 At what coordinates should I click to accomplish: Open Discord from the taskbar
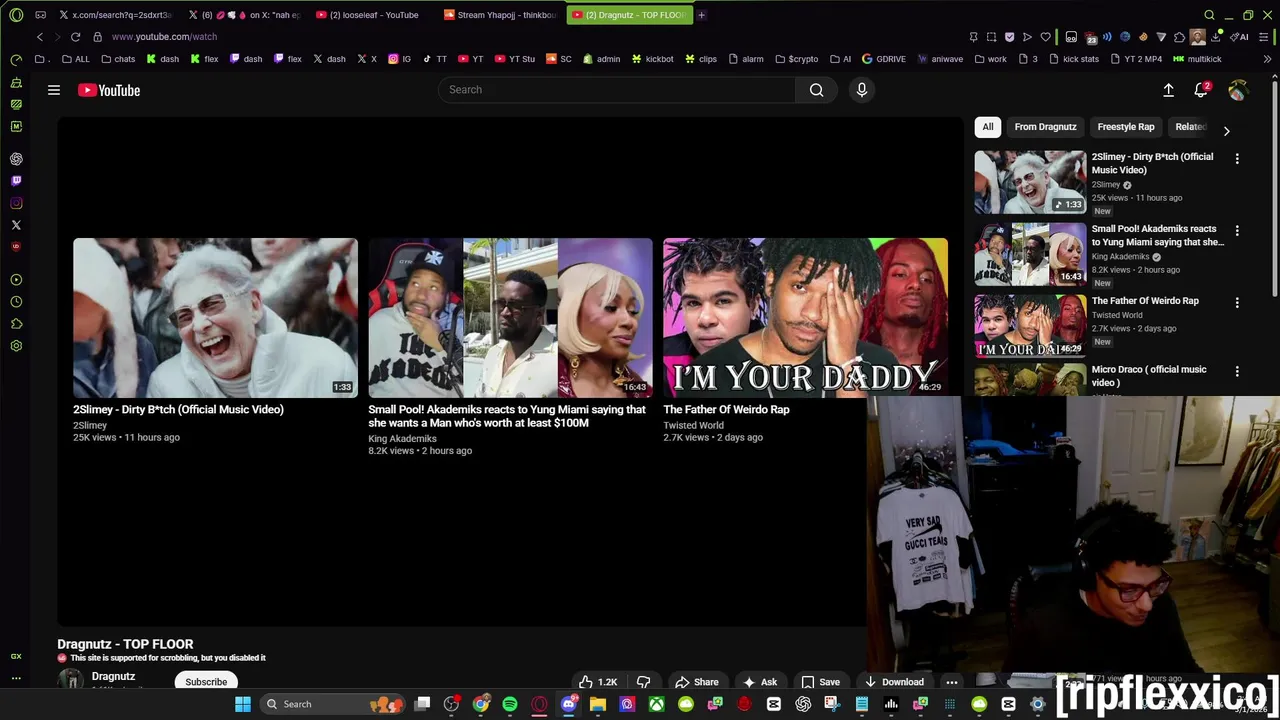pyautogui.click(x=569, y=704)
